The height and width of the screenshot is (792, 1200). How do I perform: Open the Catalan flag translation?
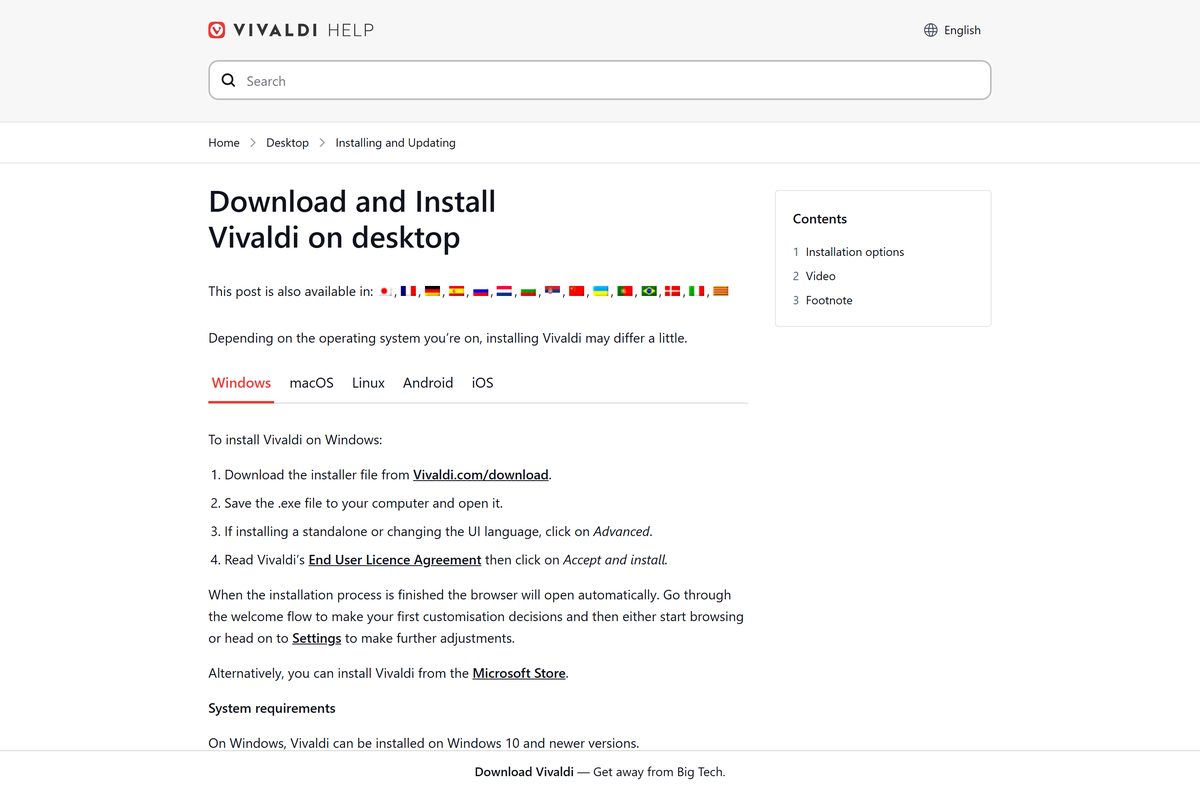[x=720, y=291]
